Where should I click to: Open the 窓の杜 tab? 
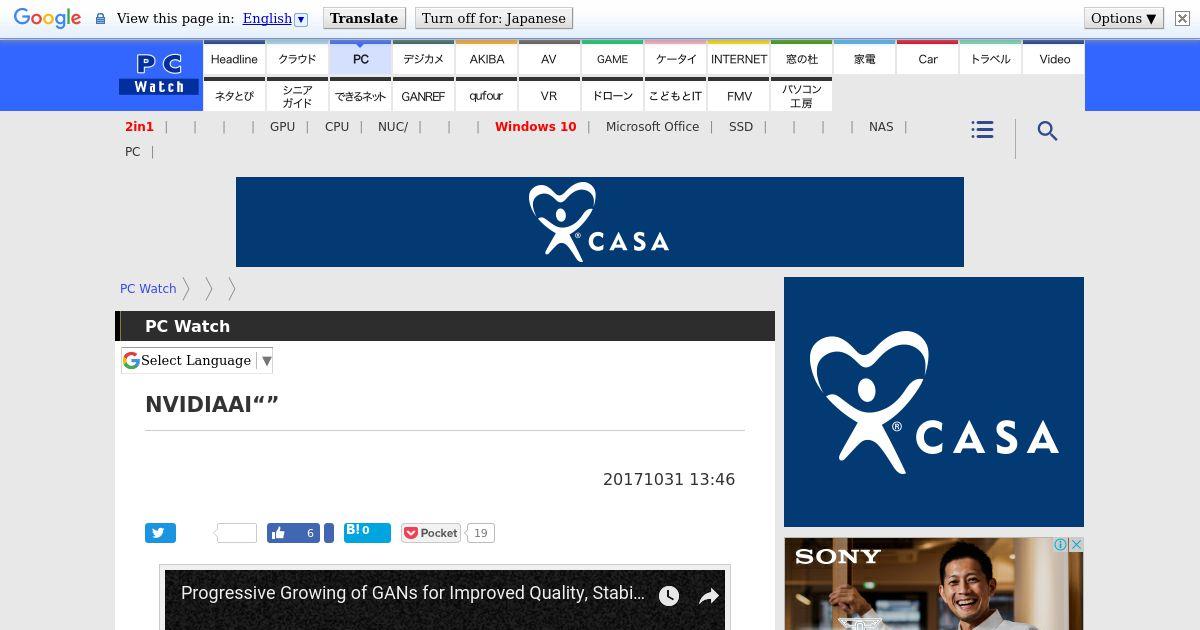(802, 58)
